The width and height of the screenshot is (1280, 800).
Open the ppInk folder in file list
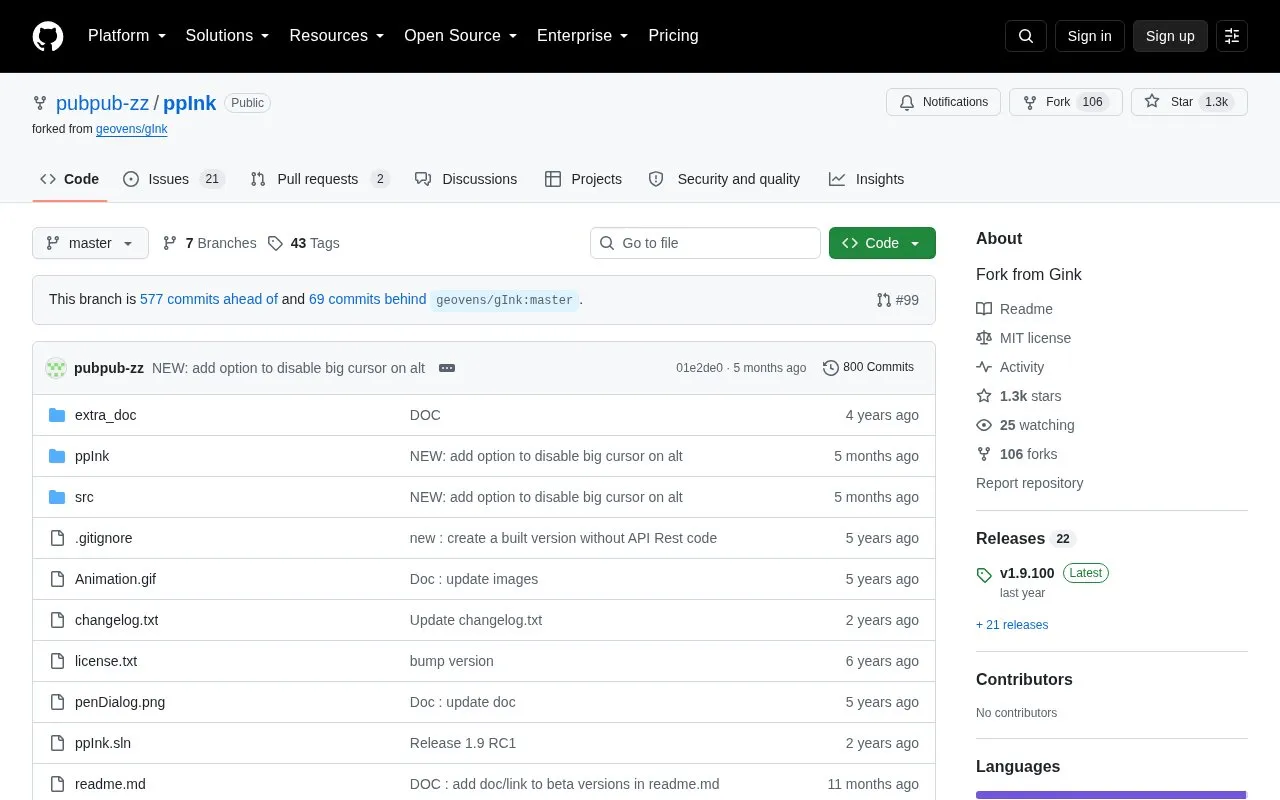(x=92, y=456)
